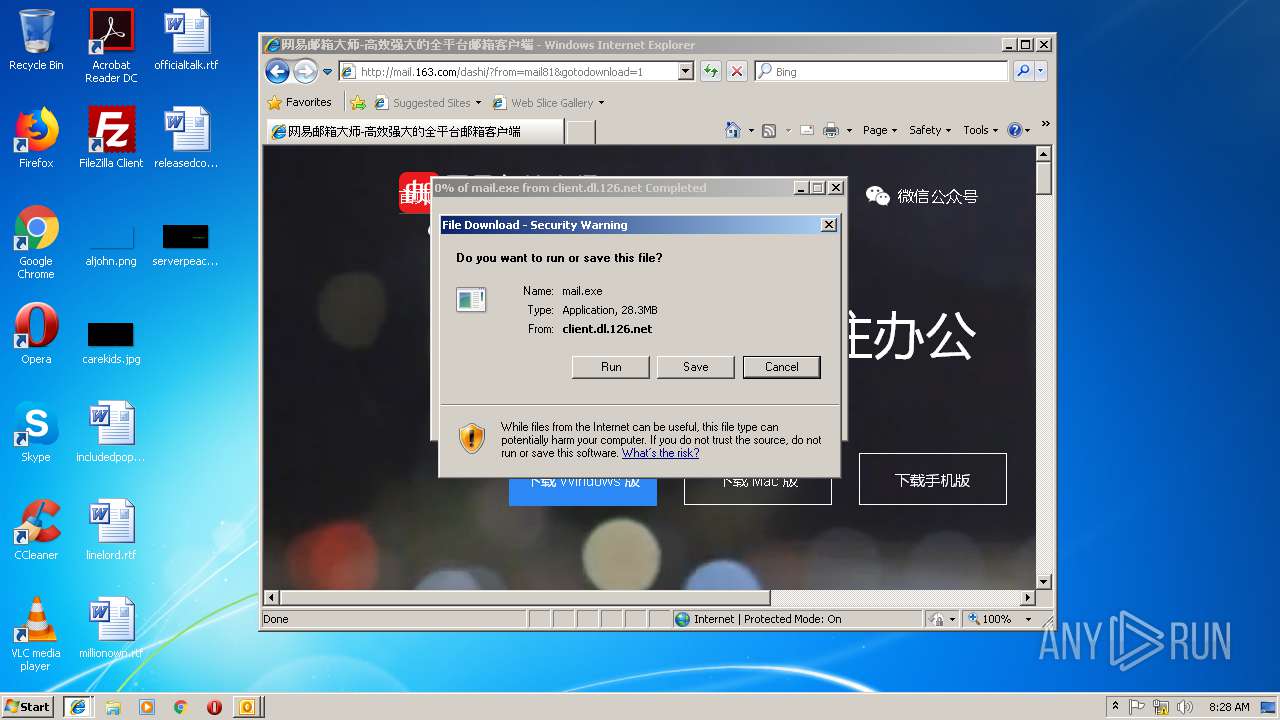1280x720 pixels.
Task: Click Windows Explorer folder taskbar icon
Action: [113, 706]
